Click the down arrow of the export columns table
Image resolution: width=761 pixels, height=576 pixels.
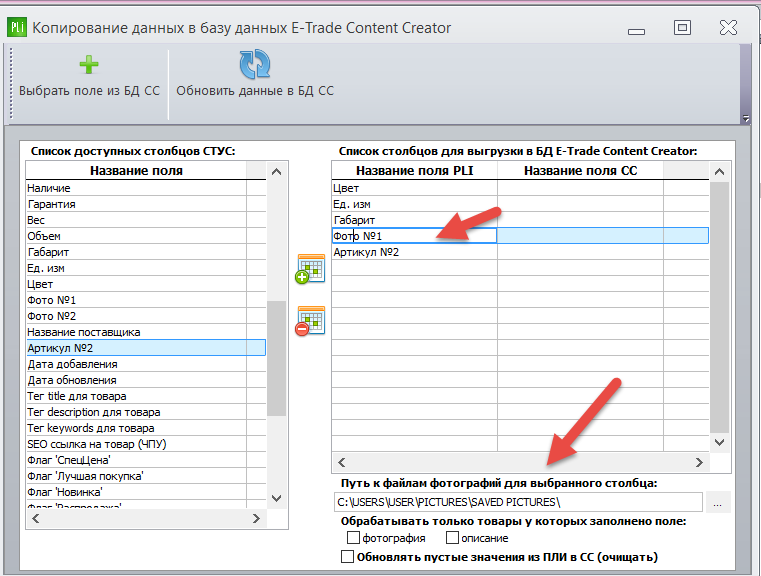pyautogui.click(x=720, y=442)
